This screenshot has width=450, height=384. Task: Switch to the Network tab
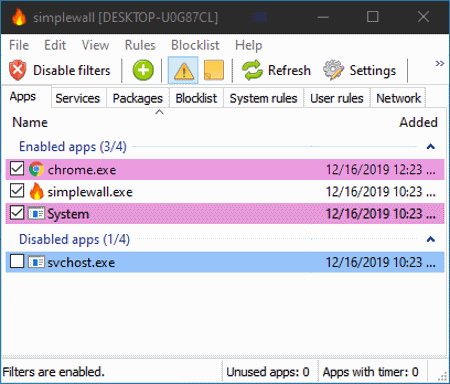(398, 98)
